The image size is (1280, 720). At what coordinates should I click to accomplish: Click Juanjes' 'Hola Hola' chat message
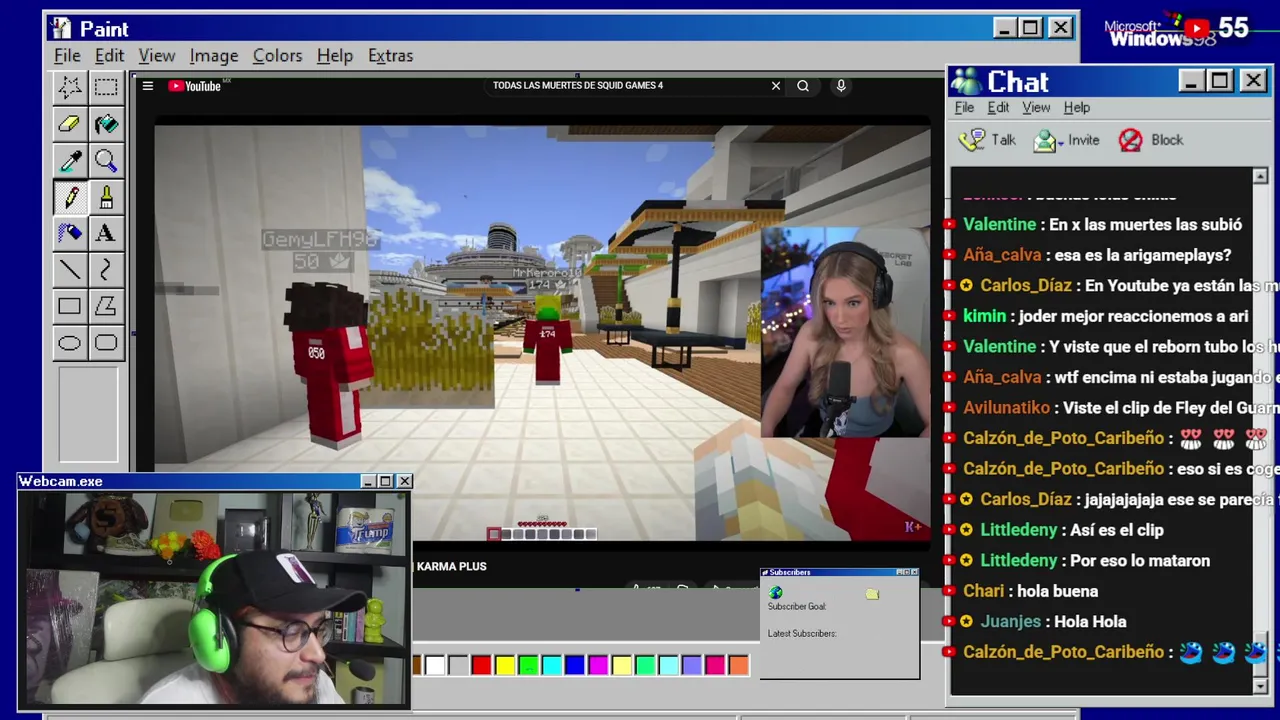[x=1053, y=622]
